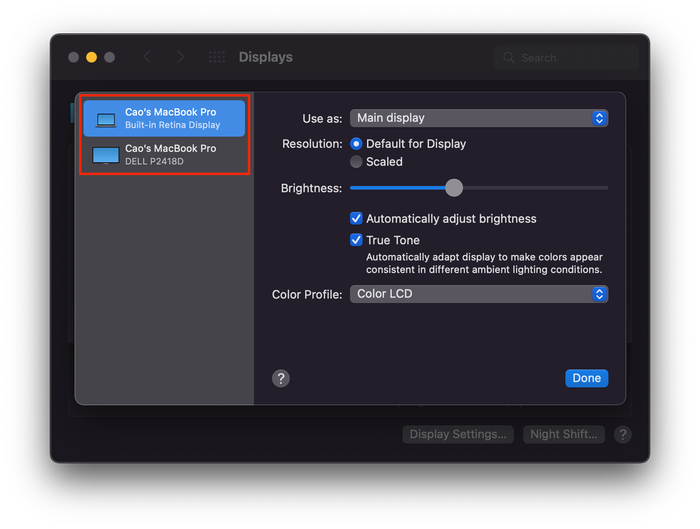Click the back navigation arrow
Screen dimensions: 700x529
(147, 57)
